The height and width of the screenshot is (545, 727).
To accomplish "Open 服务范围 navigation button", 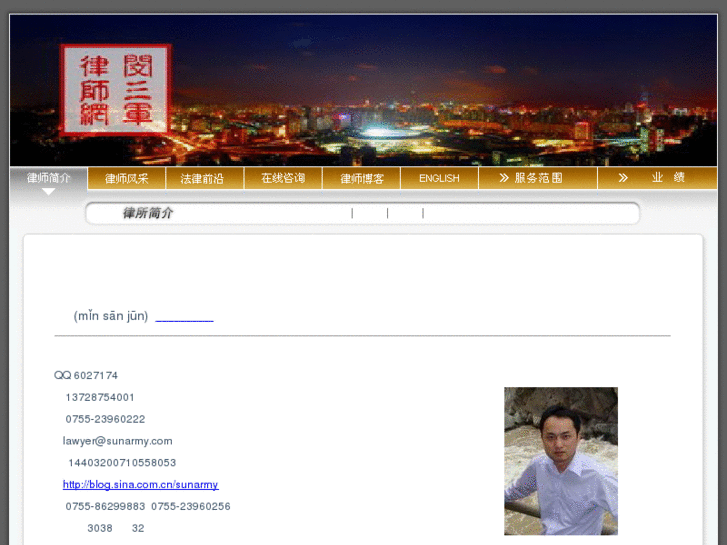I will point(538,178).
